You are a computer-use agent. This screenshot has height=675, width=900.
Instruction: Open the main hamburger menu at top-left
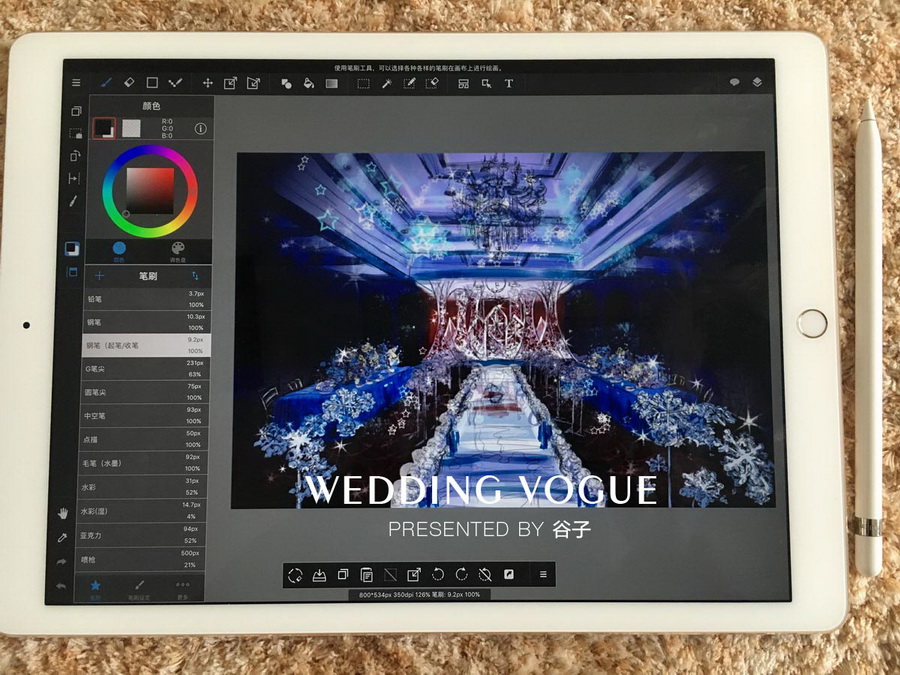(x=76, y=83)
